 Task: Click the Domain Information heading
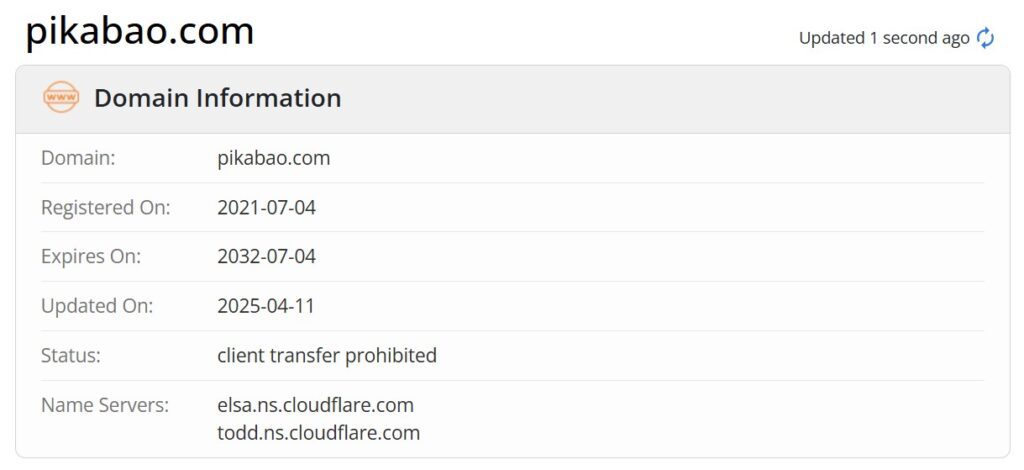[217, 98]
